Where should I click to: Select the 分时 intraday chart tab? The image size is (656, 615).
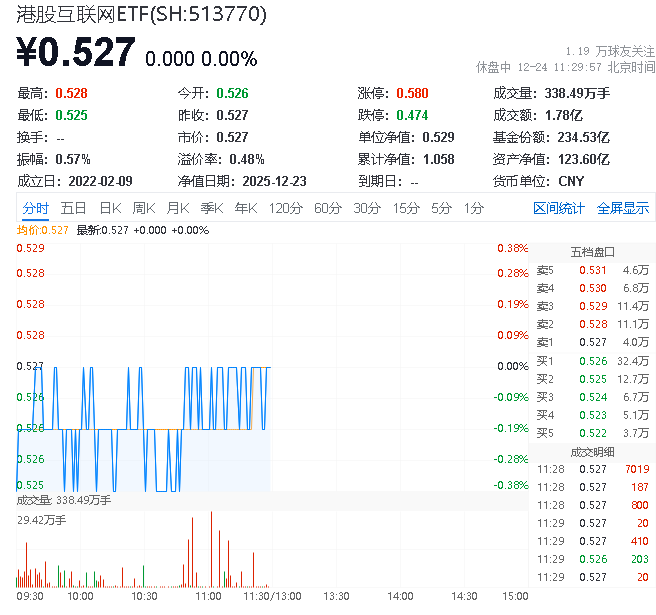coord(35,208)
